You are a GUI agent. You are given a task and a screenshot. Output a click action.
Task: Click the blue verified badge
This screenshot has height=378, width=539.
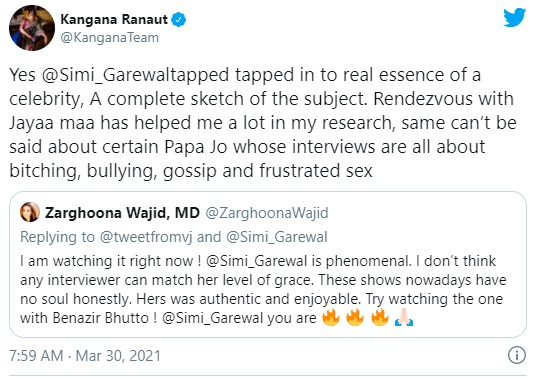click(x=178, y=19)
